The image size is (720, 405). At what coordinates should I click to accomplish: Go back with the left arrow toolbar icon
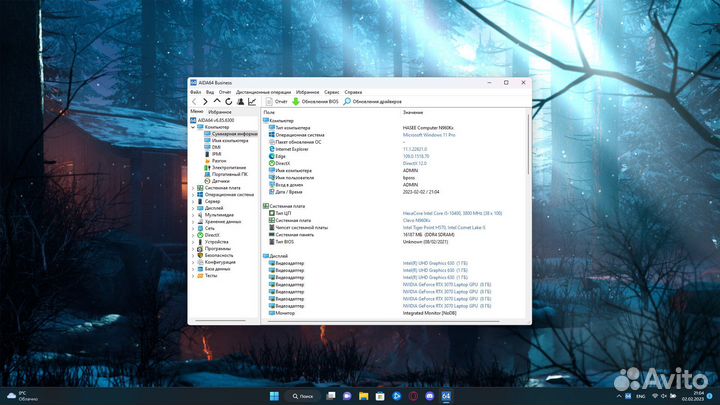194,101
